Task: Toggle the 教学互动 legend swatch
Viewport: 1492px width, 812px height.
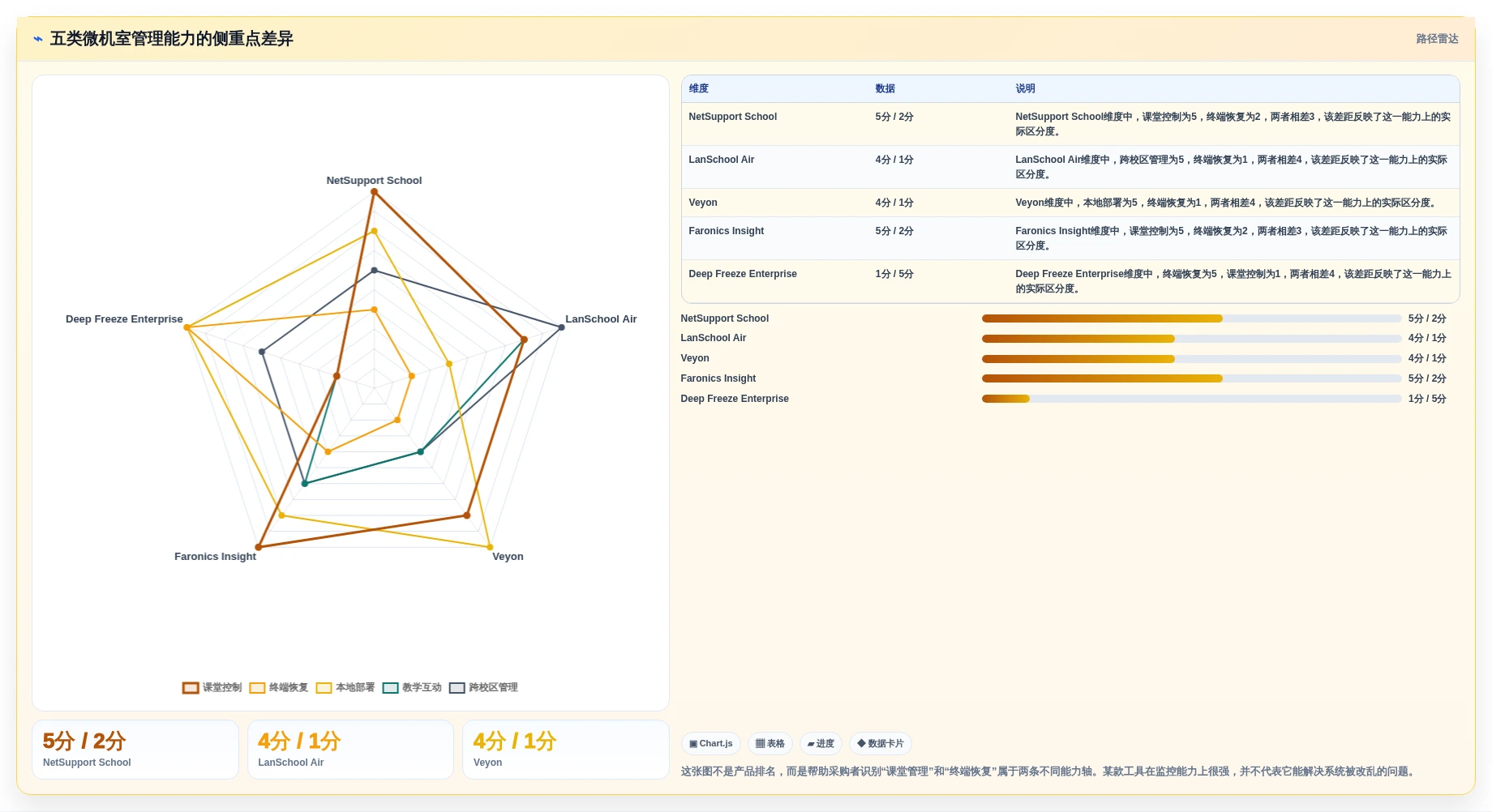Action: tap(390, 688)
